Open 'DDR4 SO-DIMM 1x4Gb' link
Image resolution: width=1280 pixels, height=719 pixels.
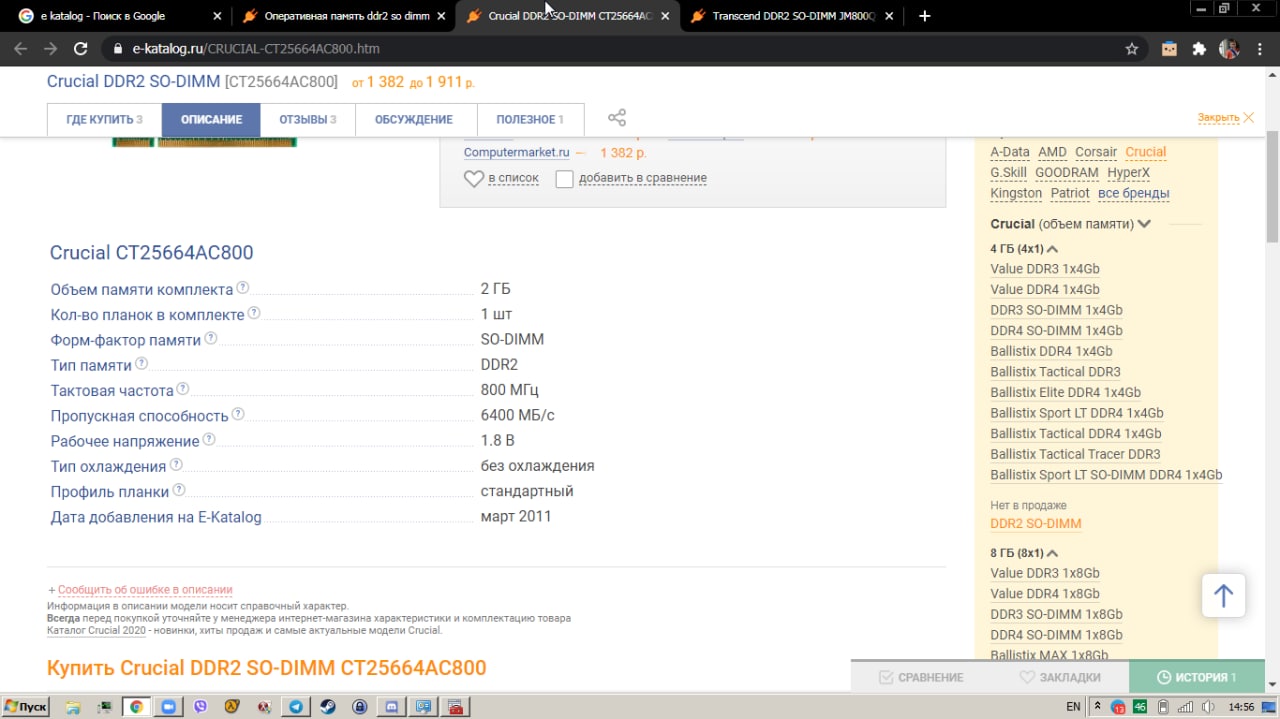pos(1056,330)
